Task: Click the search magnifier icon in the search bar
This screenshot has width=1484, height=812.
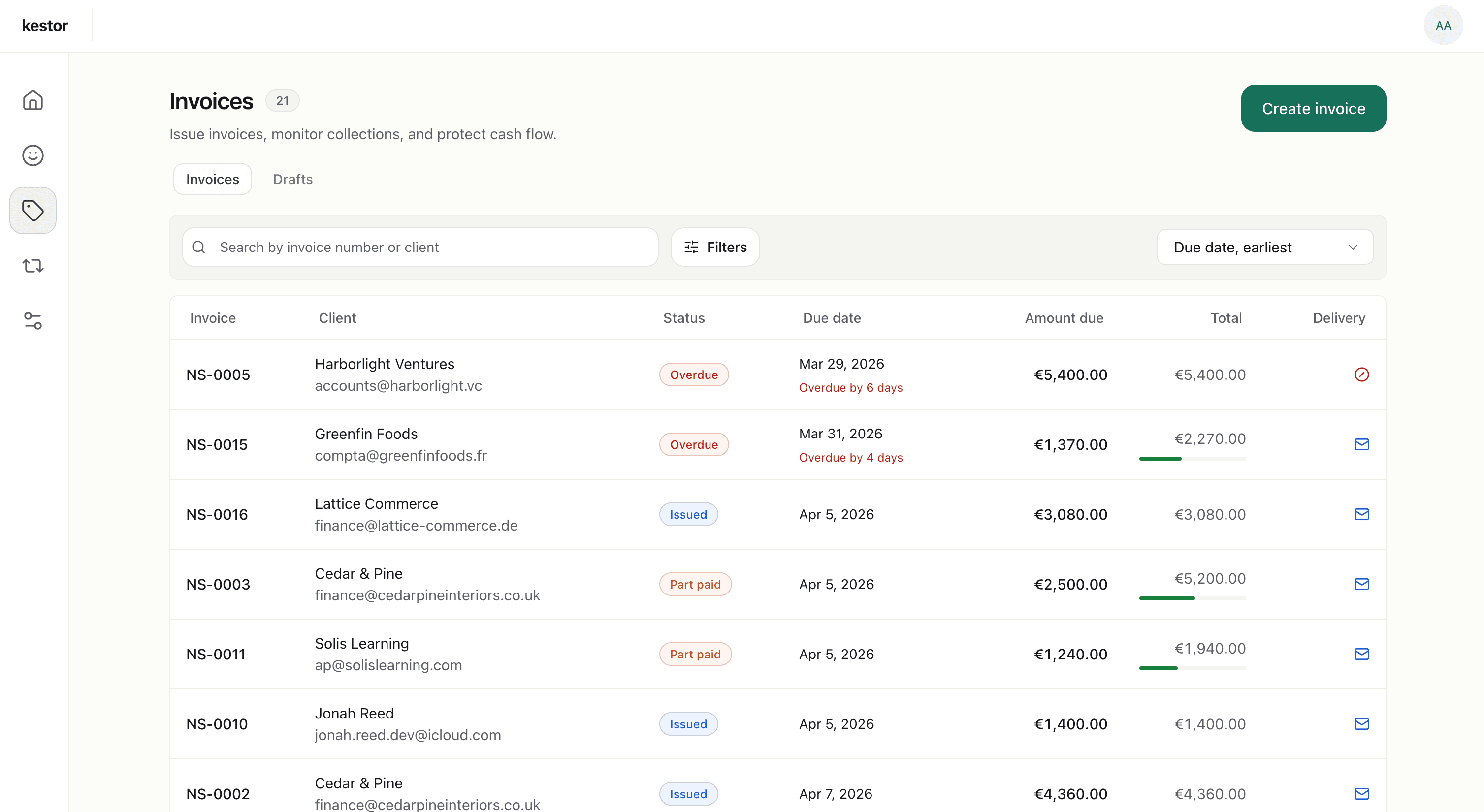Action: pyautogui.click(x=198, y=247)
